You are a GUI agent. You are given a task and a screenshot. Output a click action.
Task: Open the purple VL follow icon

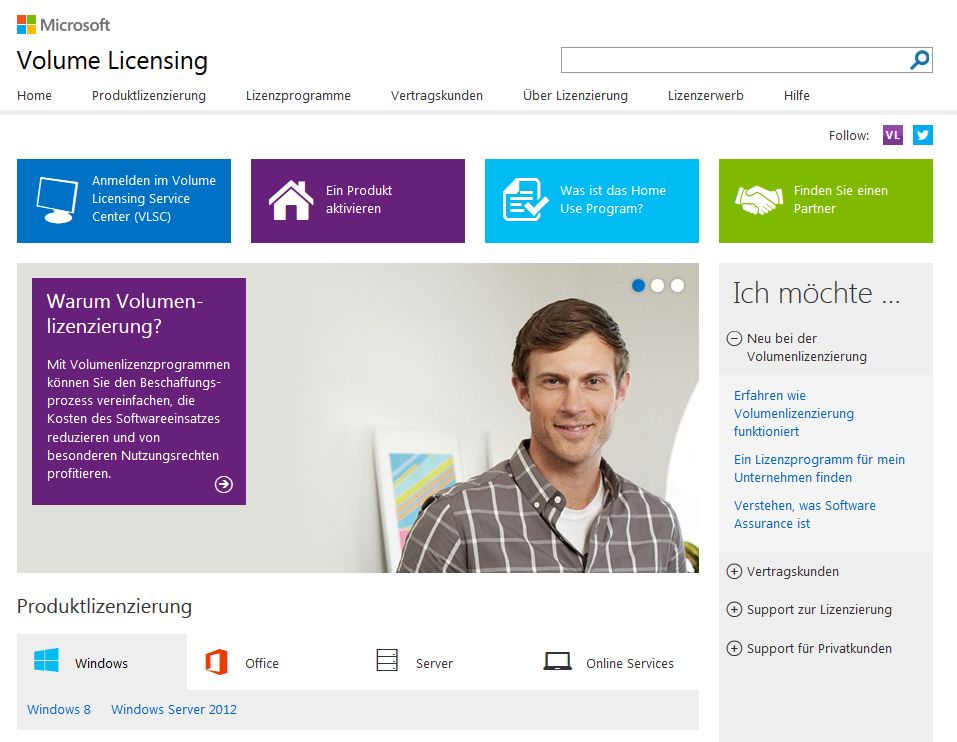892,135
